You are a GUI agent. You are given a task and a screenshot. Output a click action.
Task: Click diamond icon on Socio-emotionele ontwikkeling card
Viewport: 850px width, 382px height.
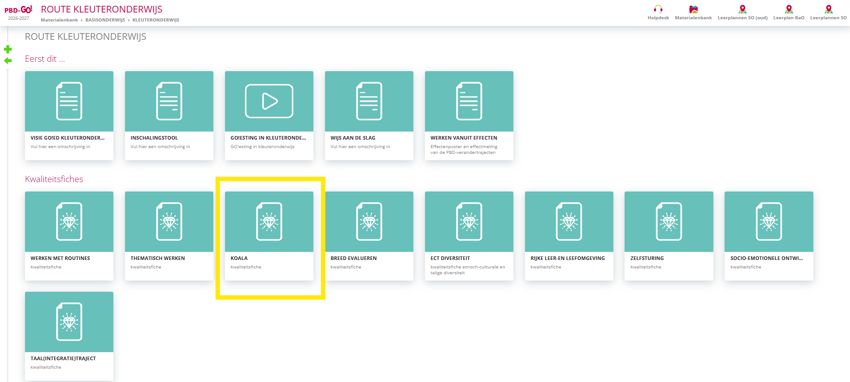(768, 222)
